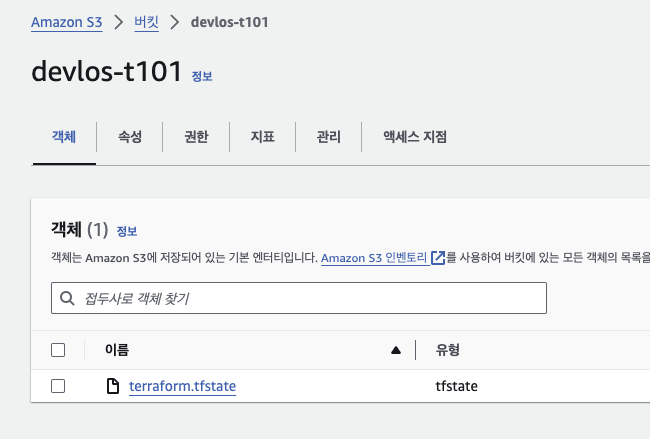
Task: Go to the 버킷 breadcrumb link
Action: pos(146,22)
